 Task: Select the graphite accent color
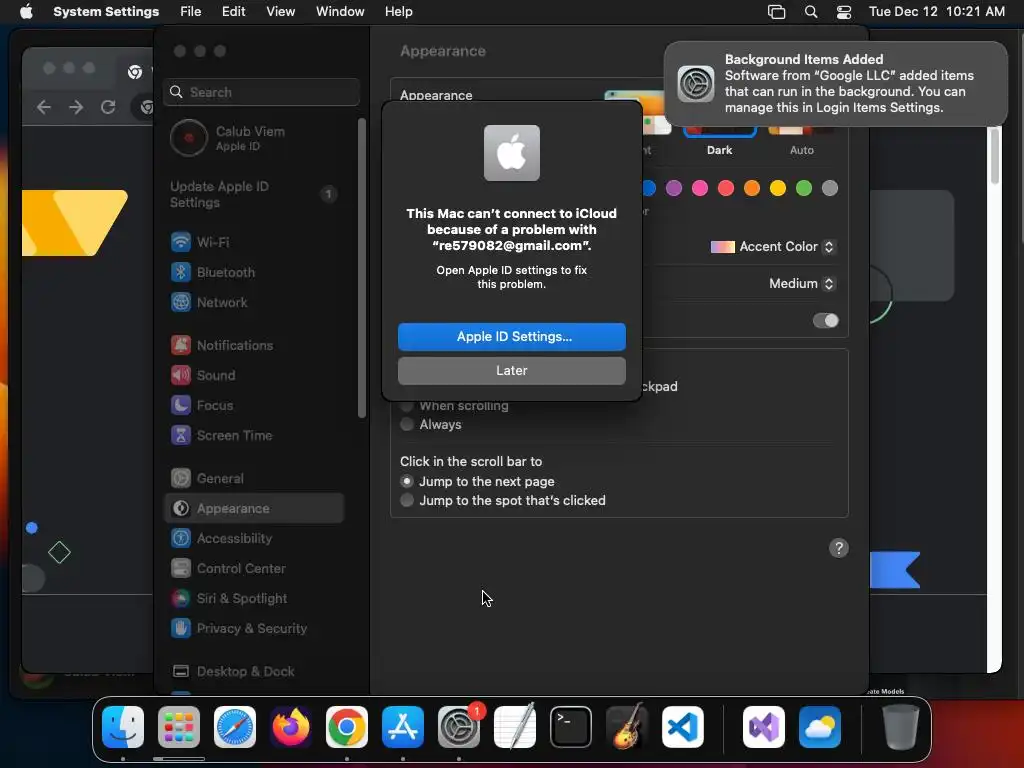click(x=829, y=188)
